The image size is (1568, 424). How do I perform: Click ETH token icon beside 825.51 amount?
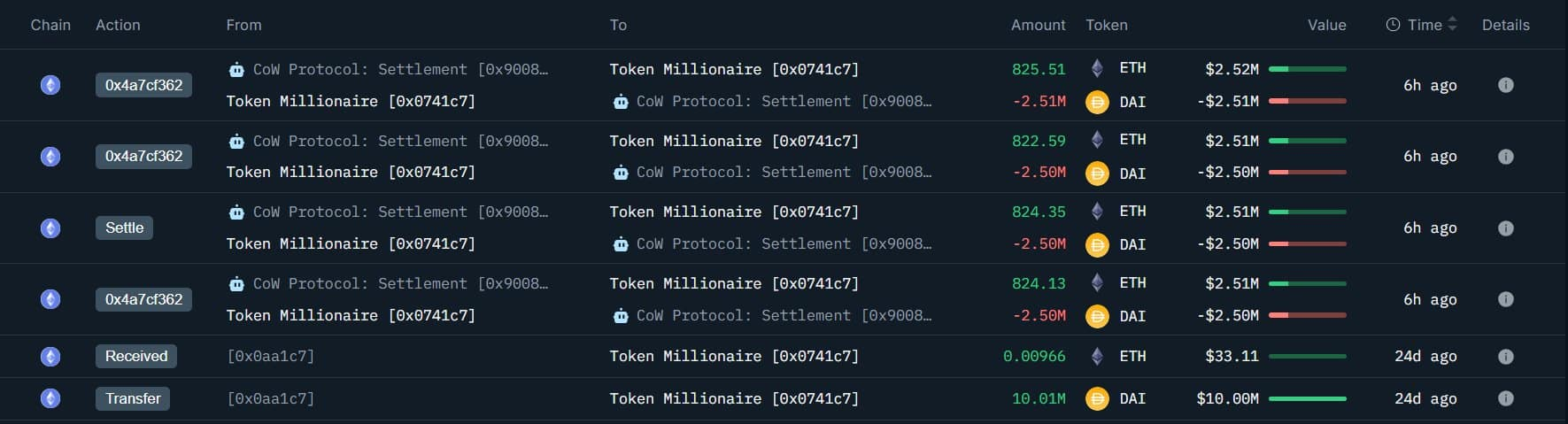pyautogui.click(x=1097, y=68)
